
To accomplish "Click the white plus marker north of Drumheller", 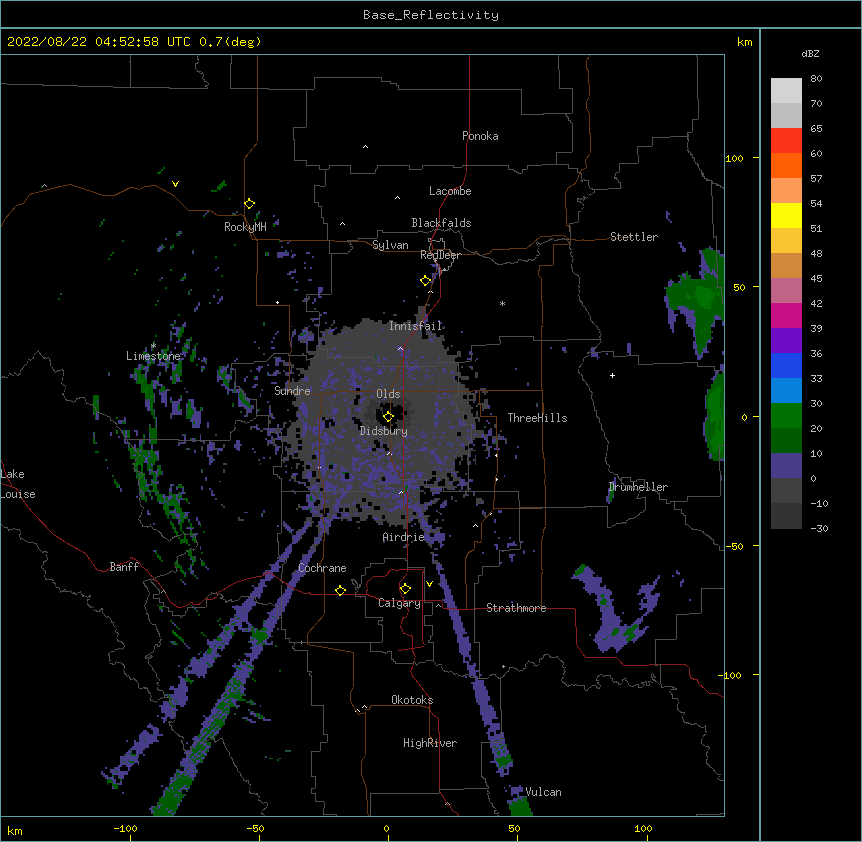I will coord(612,375).
